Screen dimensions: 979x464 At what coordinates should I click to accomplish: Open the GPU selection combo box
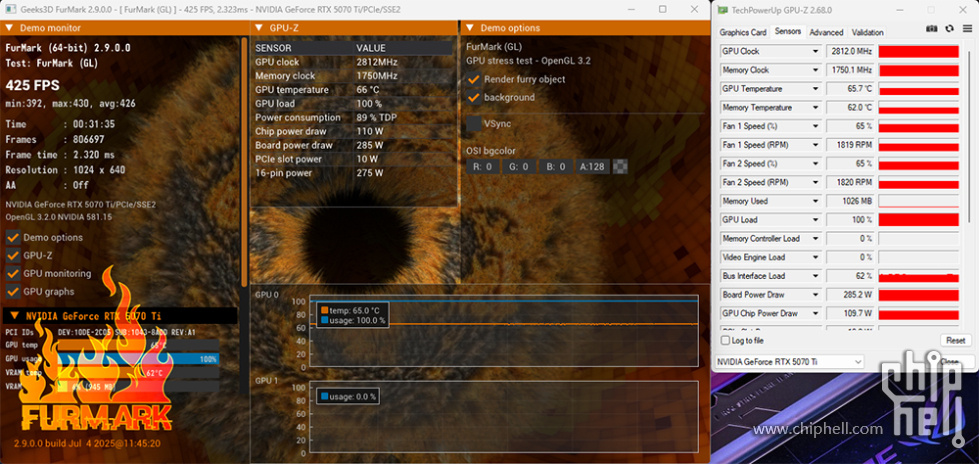(x=790, y=361)
